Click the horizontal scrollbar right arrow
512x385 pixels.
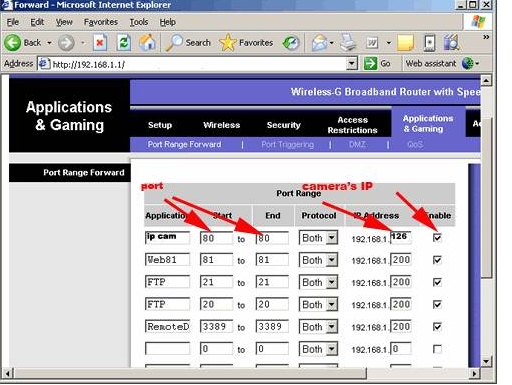474,373
